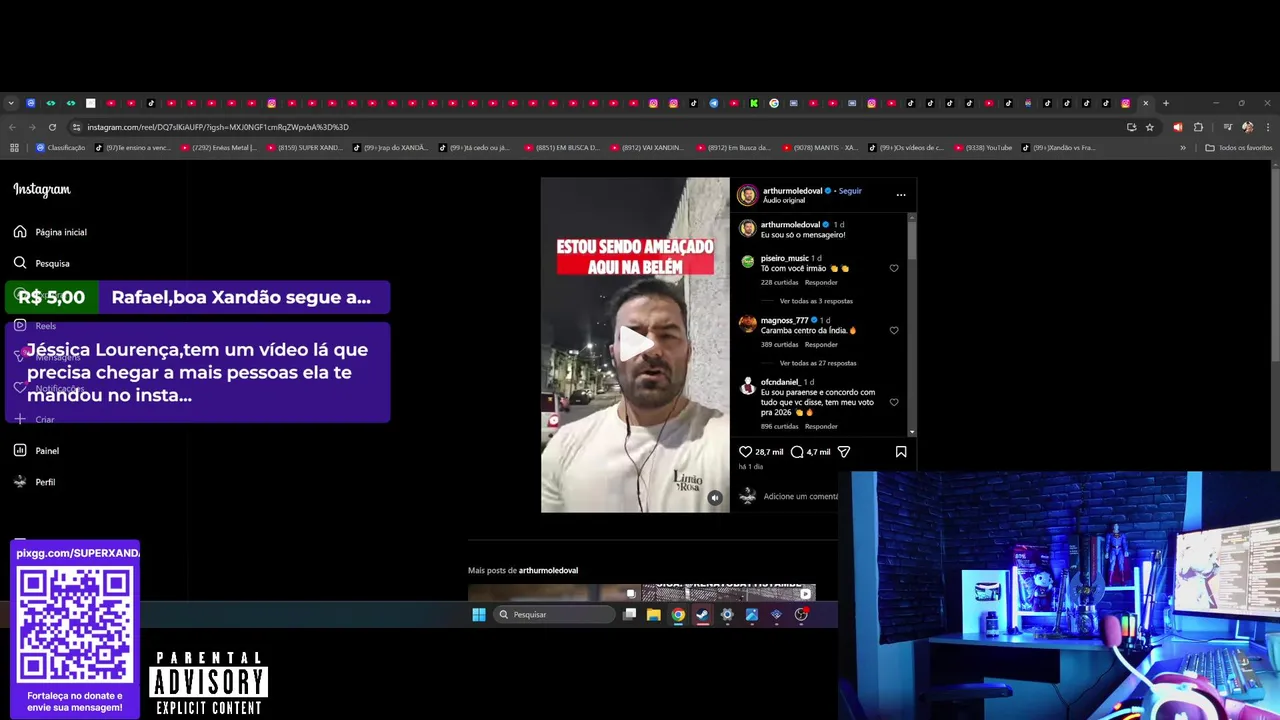The height and width of the screenshot is (720, 1280).
Task: Go back in the browser
Action: click(x=12, y=127)
